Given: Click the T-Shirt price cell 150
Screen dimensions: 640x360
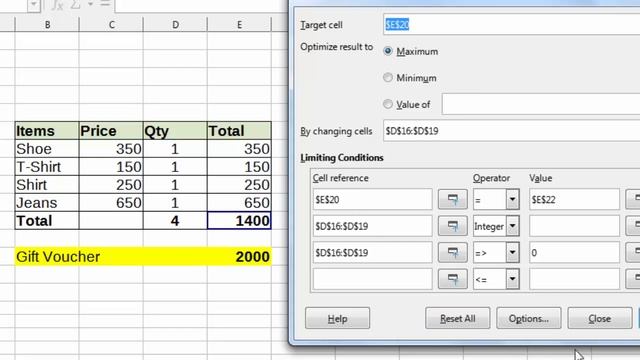Looking at the screenshot, I should tap(111, 167).
